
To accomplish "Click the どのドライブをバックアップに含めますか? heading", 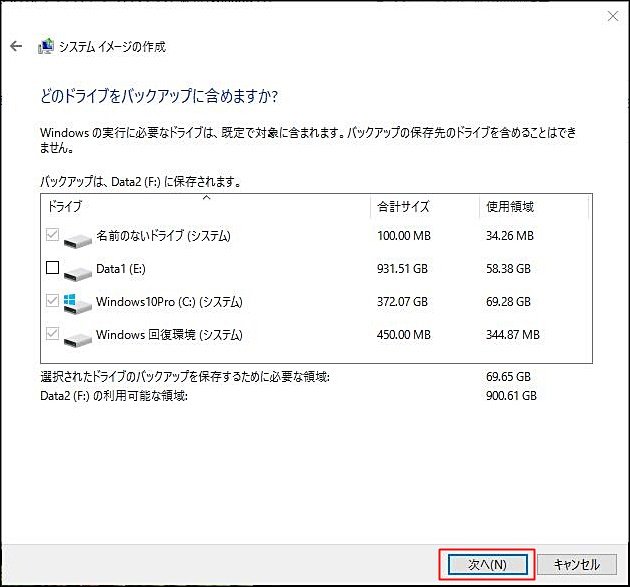I will pyautogui.click(x=159, y=96).
